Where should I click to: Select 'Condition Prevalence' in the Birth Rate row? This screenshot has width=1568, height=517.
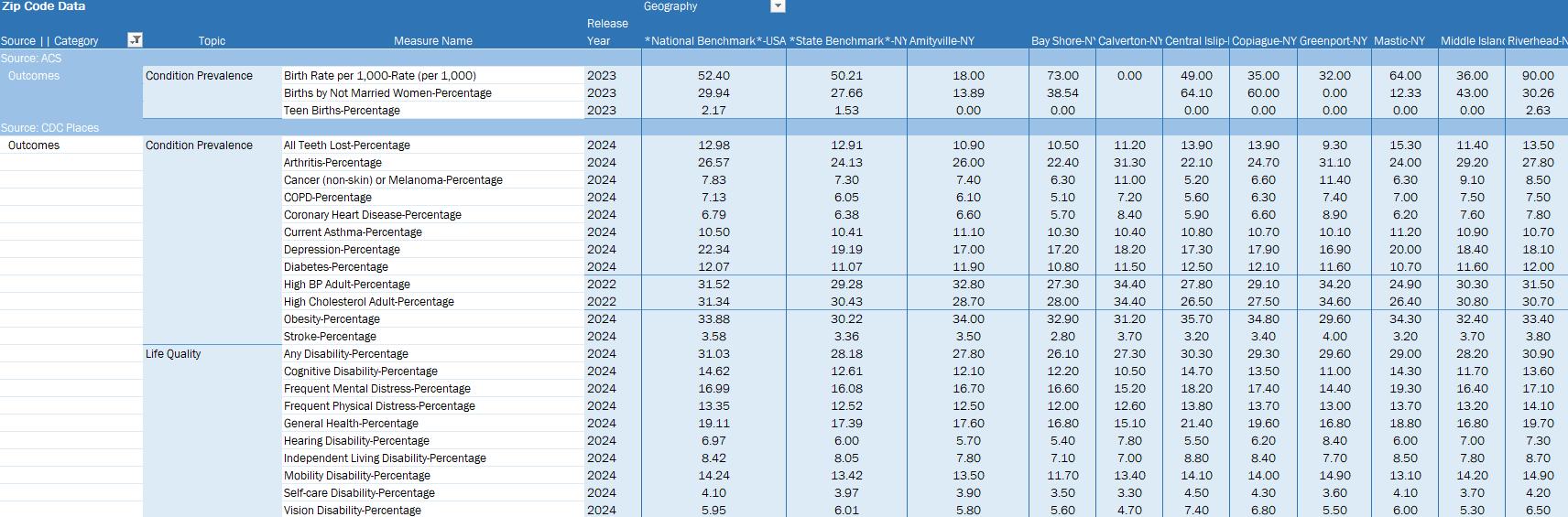pos(199,76)
